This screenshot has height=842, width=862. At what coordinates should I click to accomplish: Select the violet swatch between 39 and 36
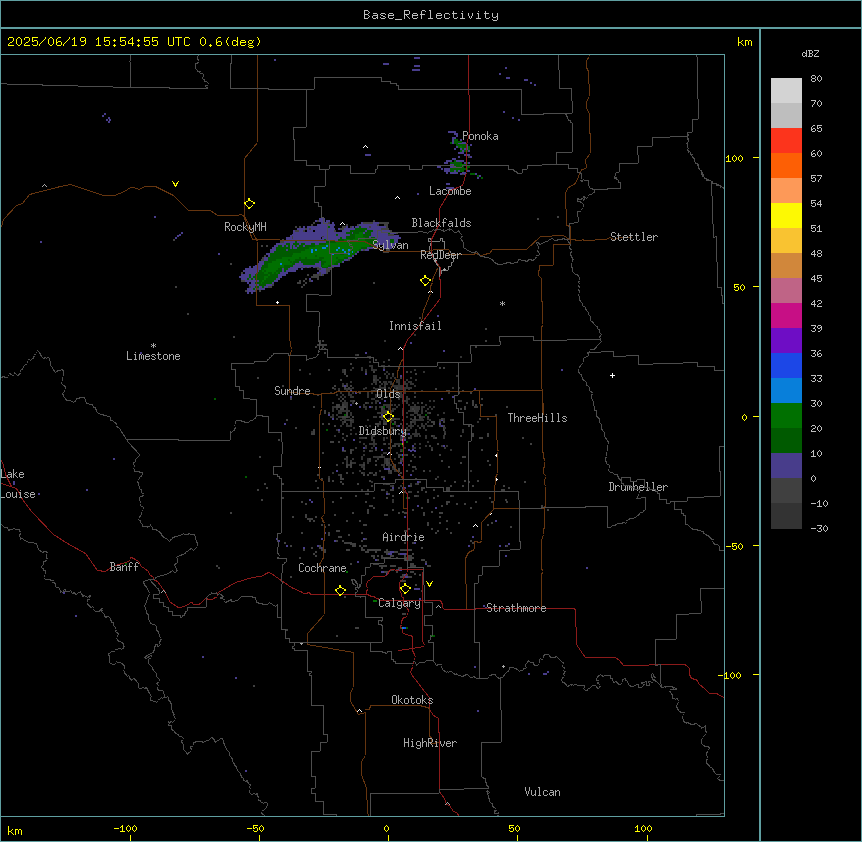click(x=786, y=341)
